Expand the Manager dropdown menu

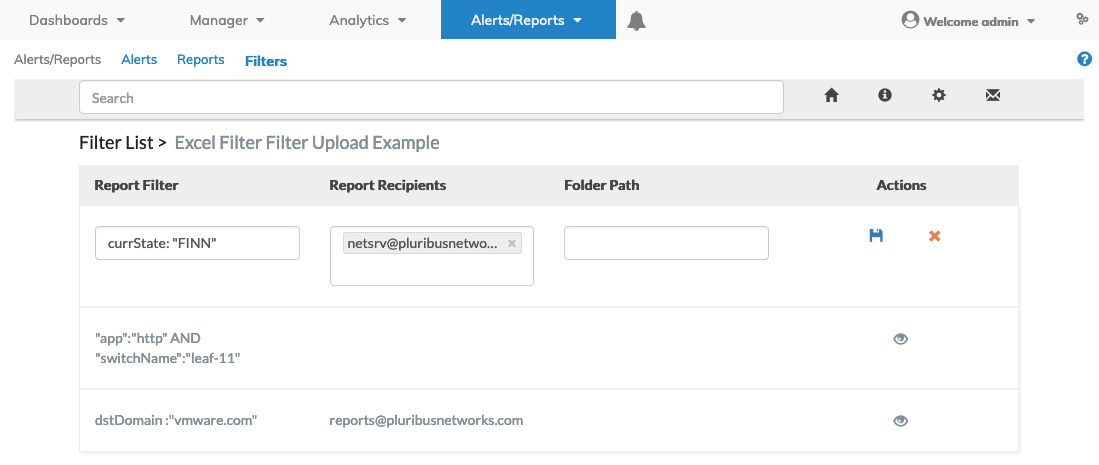227,20
